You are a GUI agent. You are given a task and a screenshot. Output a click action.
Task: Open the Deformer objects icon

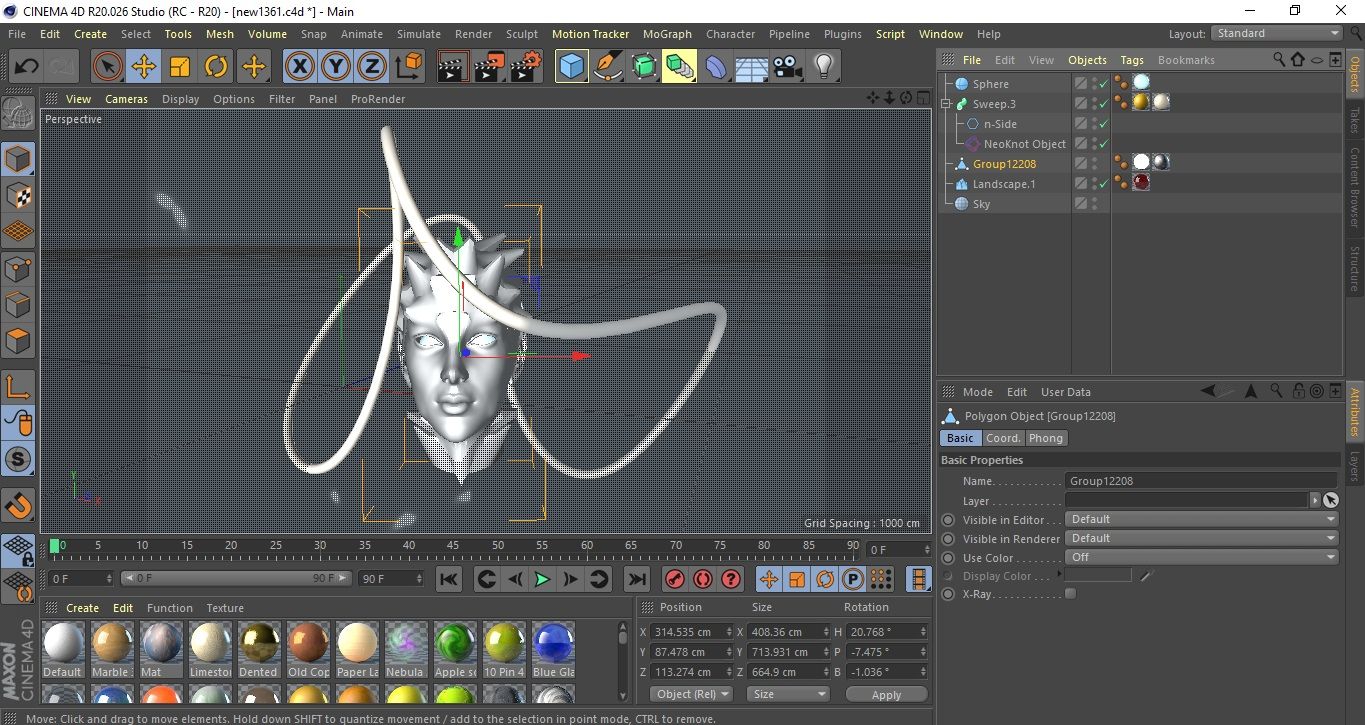click(715, 67)
